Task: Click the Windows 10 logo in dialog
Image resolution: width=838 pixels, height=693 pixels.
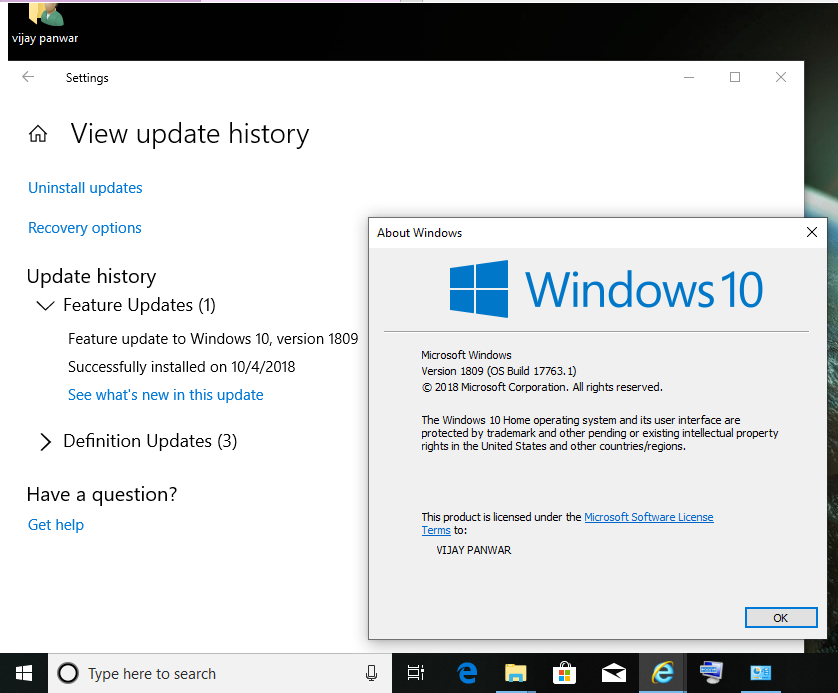Action: point(606,289)
